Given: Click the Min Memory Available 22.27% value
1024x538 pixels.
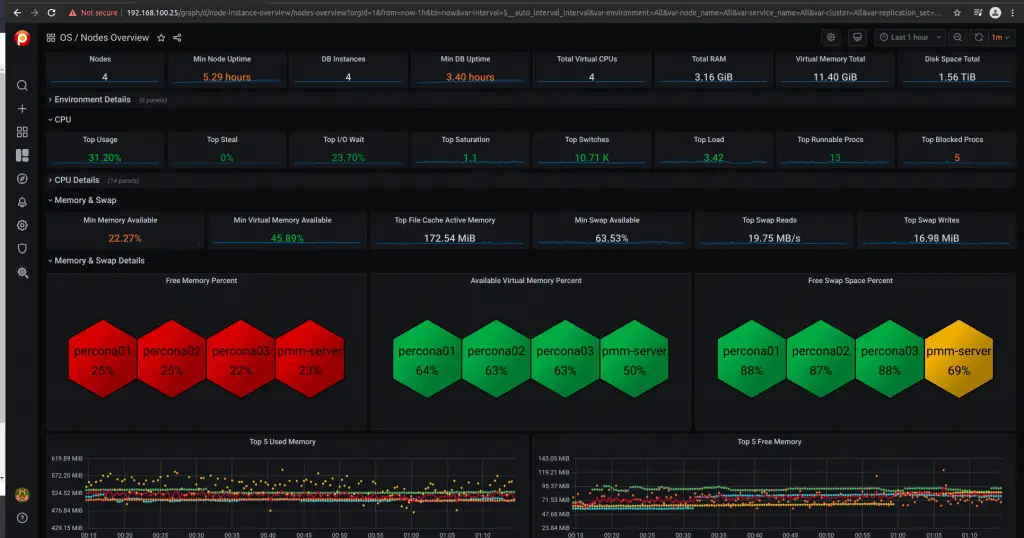Looking at the screenshot, I should tap(125, 238).
